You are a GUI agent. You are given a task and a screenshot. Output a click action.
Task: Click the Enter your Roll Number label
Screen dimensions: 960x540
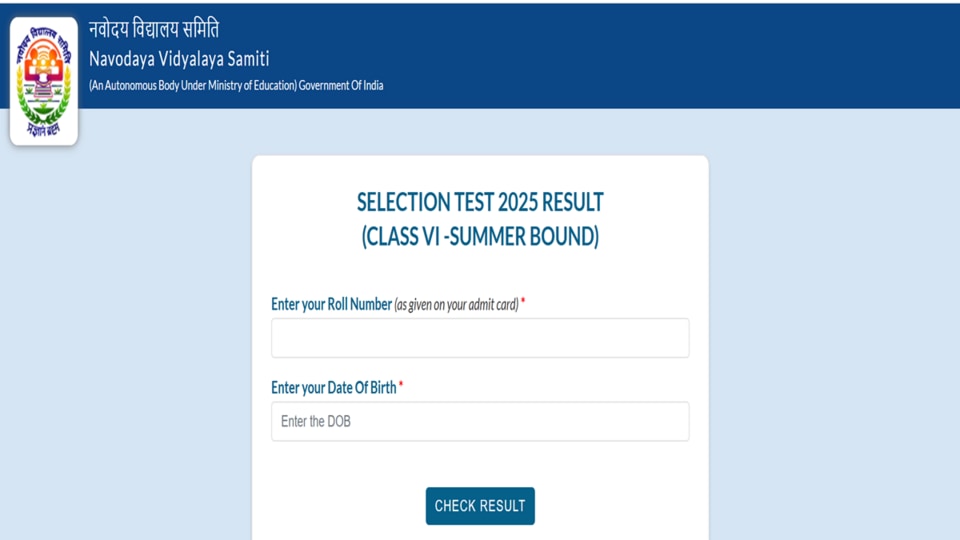331,304
